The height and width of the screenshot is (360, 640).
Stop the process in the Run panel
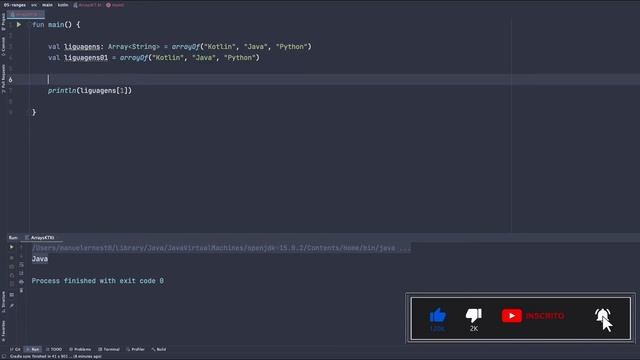point(11,258)
